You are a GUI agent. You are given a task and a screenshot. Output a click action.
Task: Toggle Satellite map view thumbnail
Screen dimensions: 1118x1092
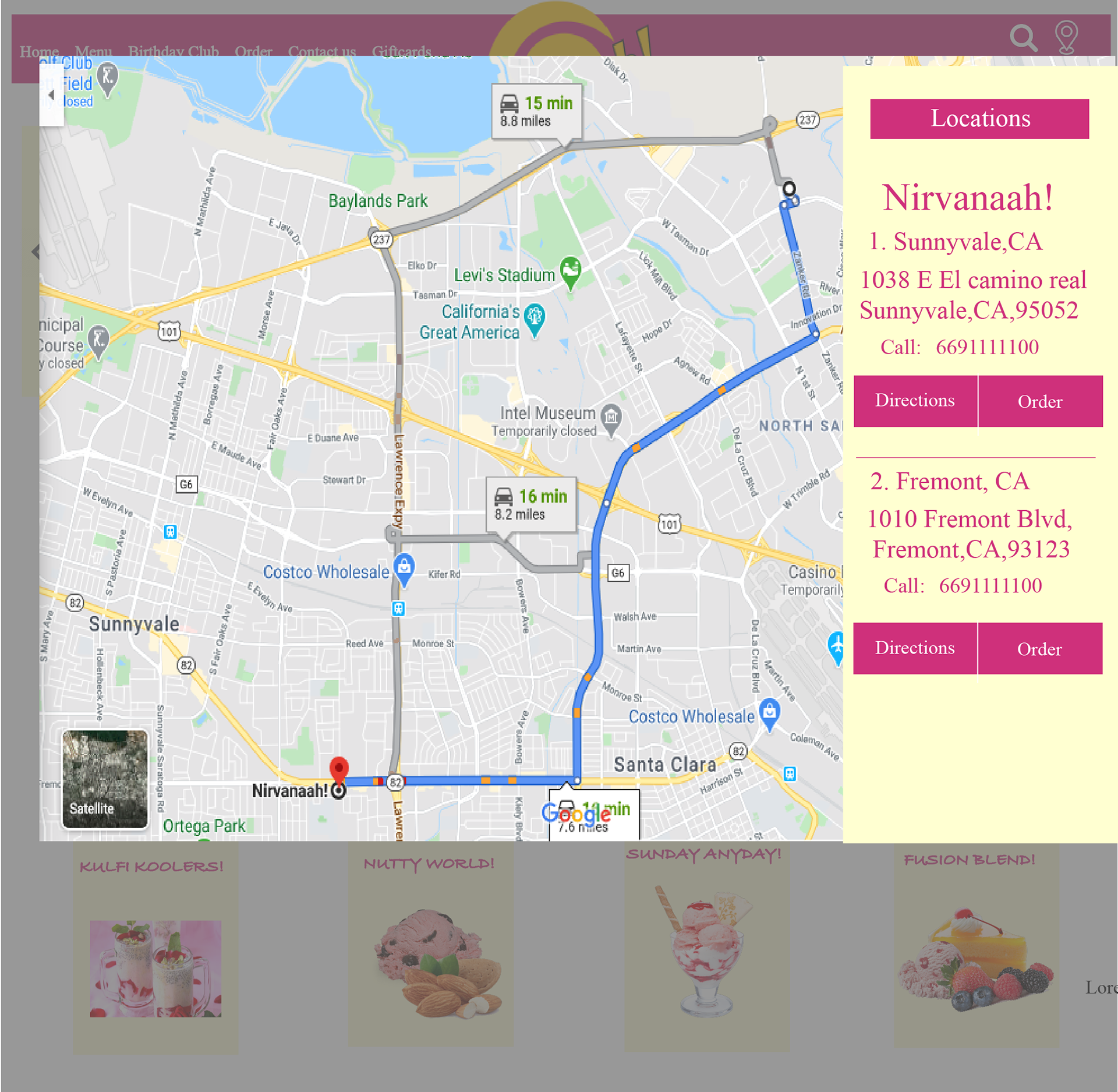105,779
